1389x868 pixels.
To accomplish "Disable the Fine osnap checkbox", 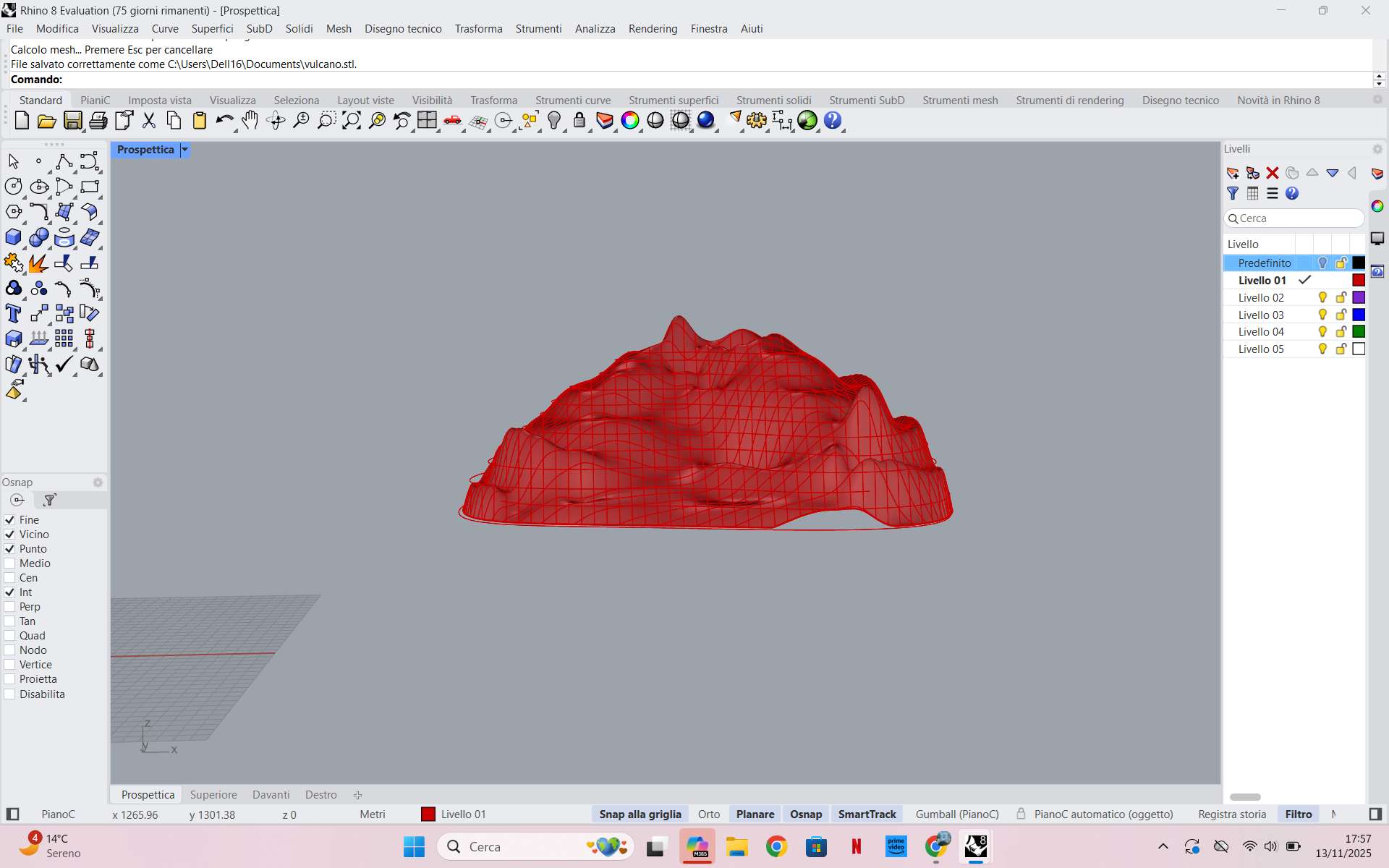I will pyautogui.click(x=9, y=519).
